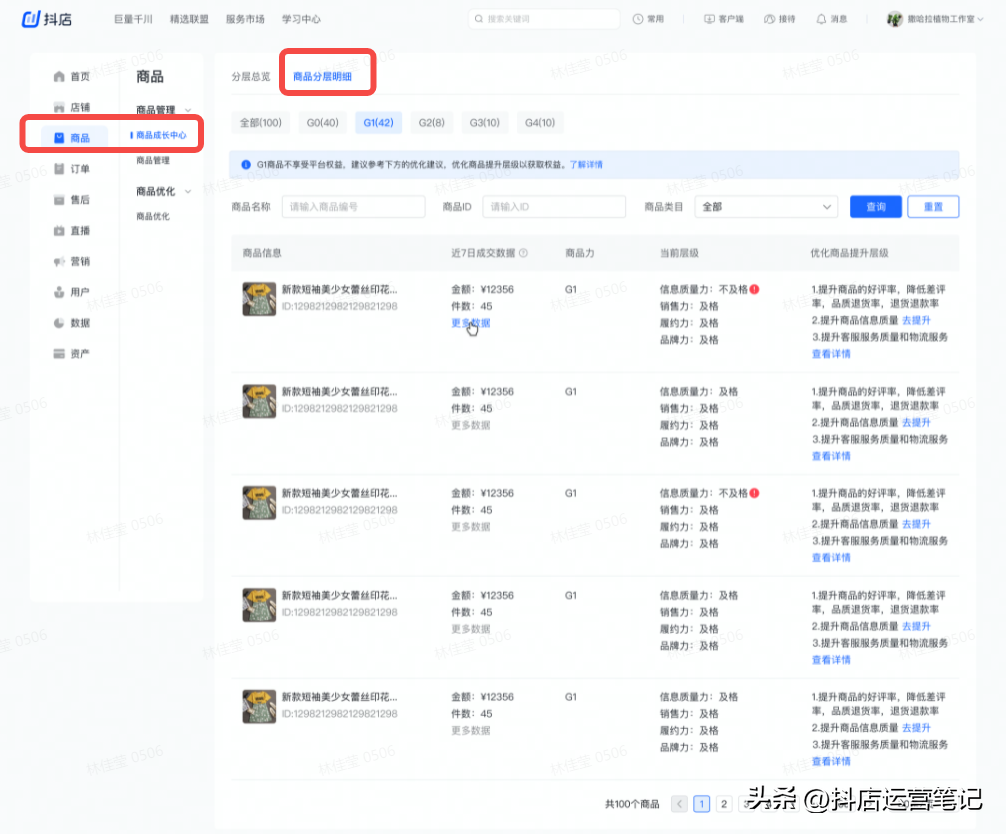Click the 首页 home icon in sidebar
The image size is (1006, 834).
59,77
